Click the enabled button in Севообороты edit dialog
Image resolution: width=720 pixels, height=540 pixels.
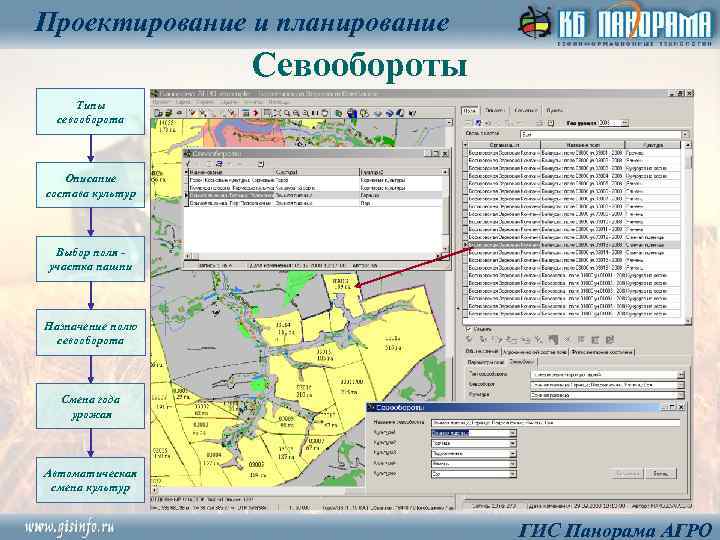coord(661,473)
